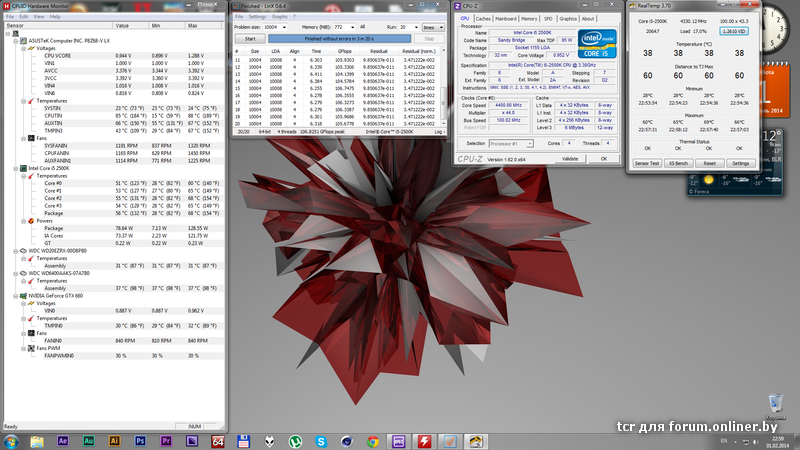Image resolution: width=800 pixels, height=450 pixels.
Task: Open Adobe Illustrator taskbar icon
Action: pyautogui.click(x=114, y=441)
